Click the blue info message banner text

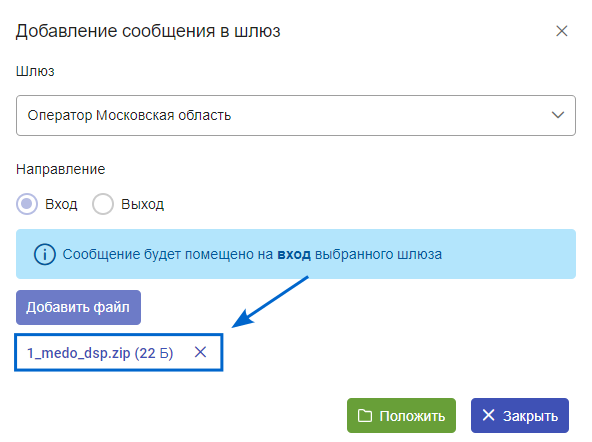pyautogui.click(x=252, y=254)
